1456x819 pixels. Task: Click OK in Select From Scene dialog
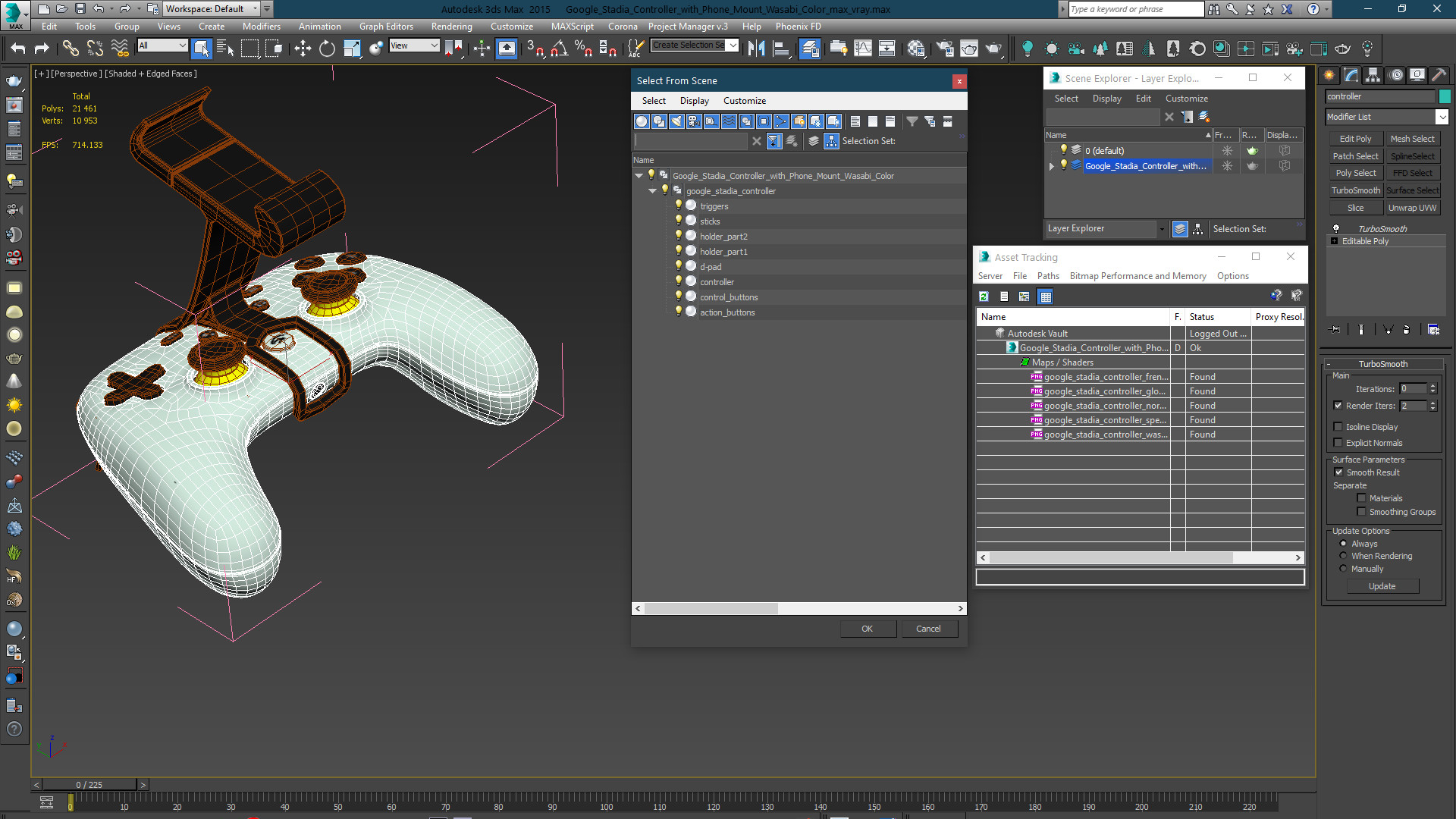(868, 629)
